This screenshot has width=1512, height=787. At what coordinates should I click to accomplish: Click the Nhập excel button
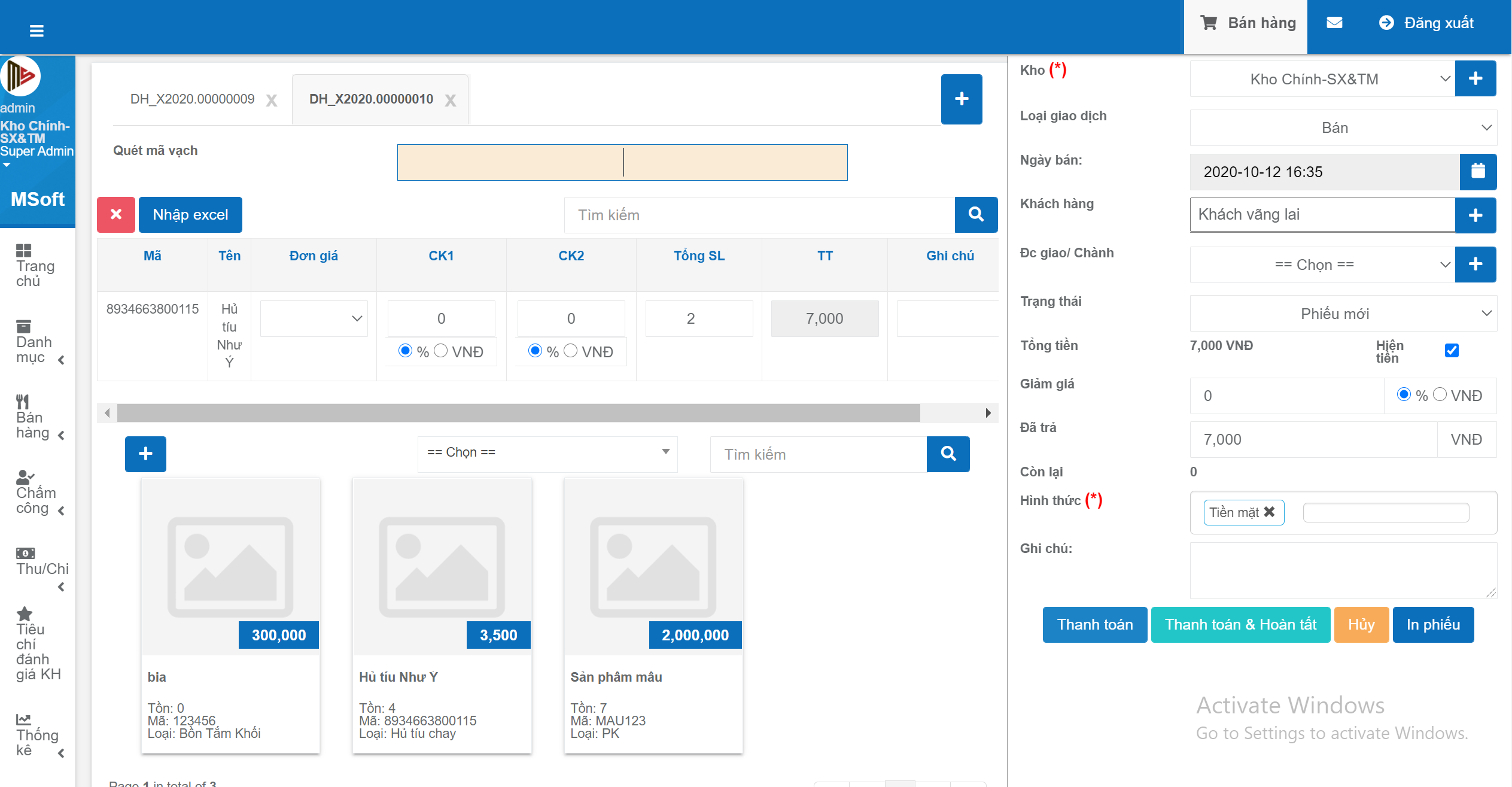tap(190, 214)
